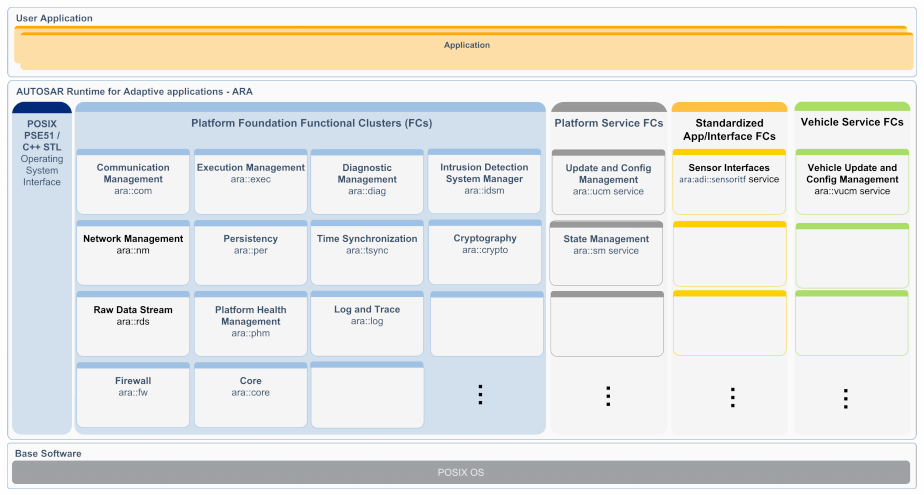Select the Cryptography ara::crypto box
The image size is (924, 495).
point(485,252)
